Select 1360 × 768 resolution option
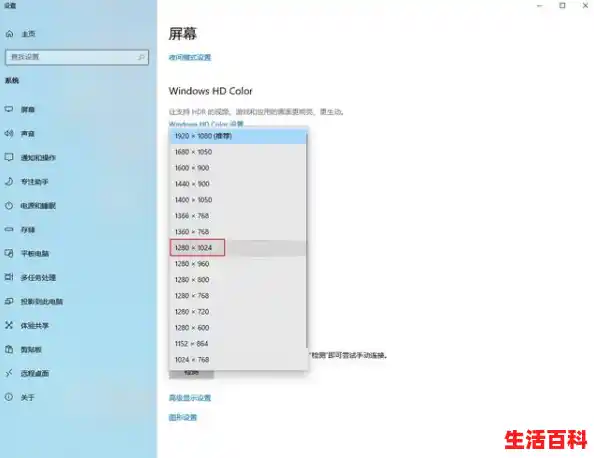 (238, 231)
